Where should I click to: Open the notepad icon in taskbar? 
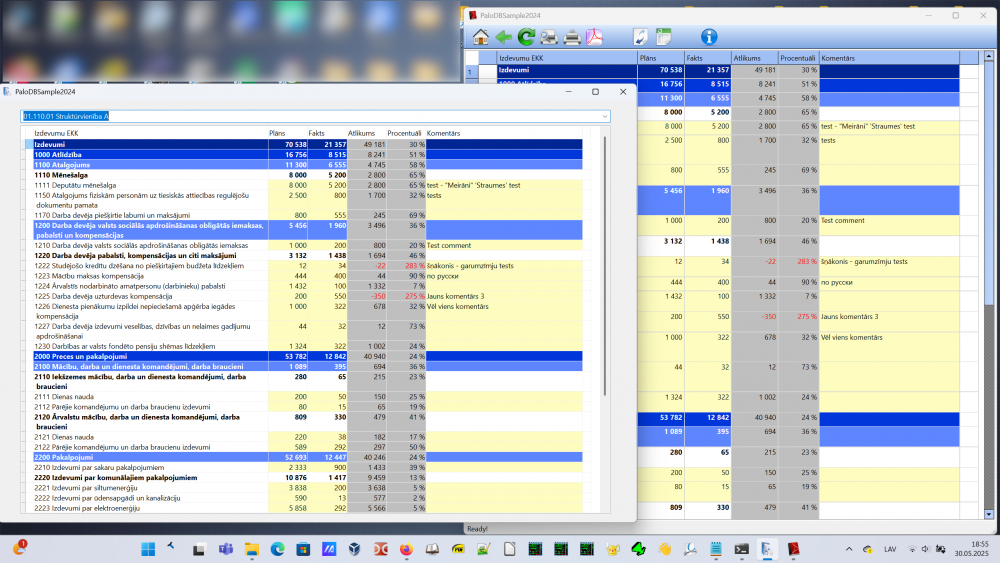(716, 549)
